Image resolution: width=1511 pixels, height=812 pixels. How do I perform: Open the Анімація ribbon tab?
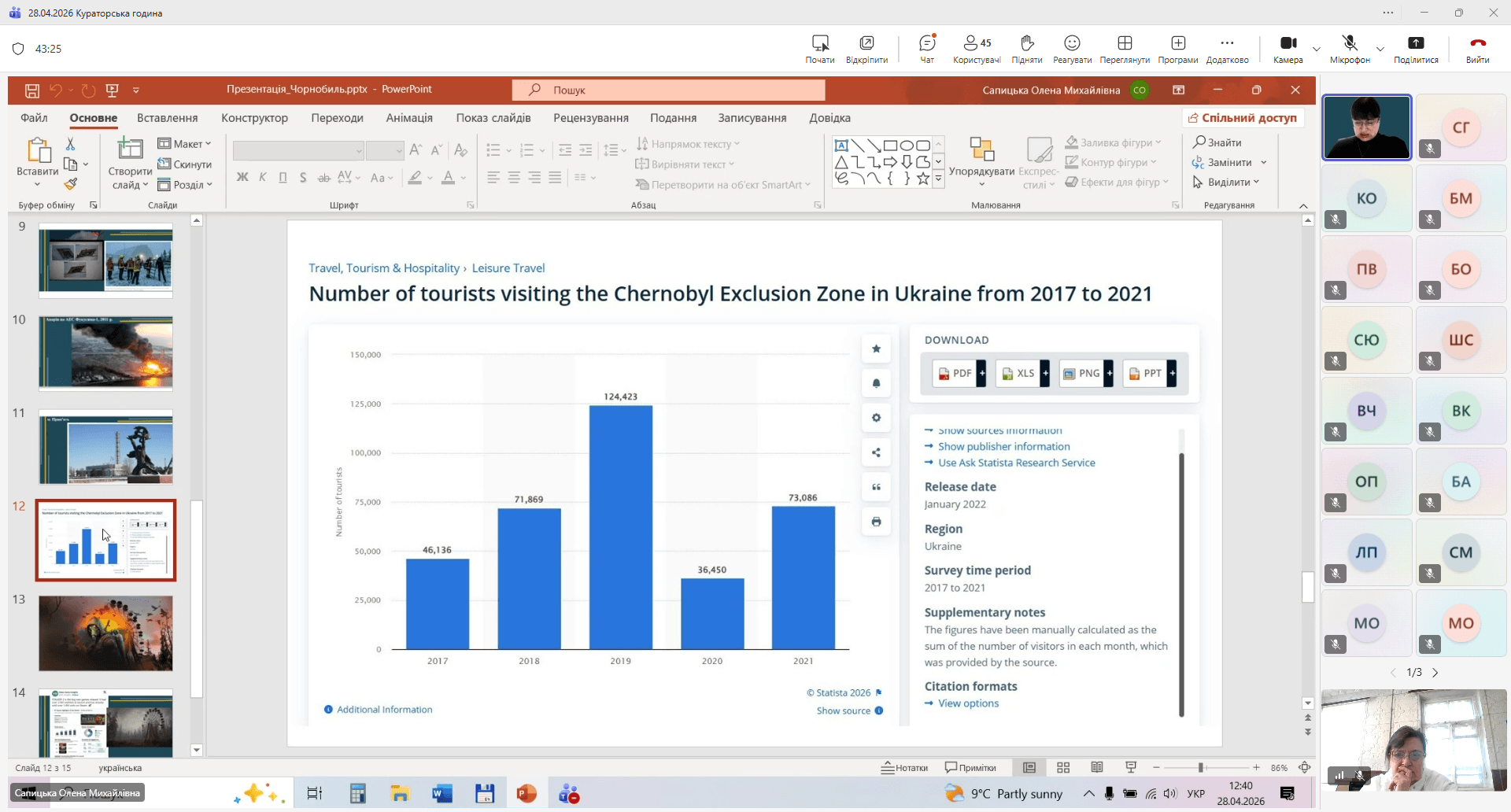(x=409, y=118)
